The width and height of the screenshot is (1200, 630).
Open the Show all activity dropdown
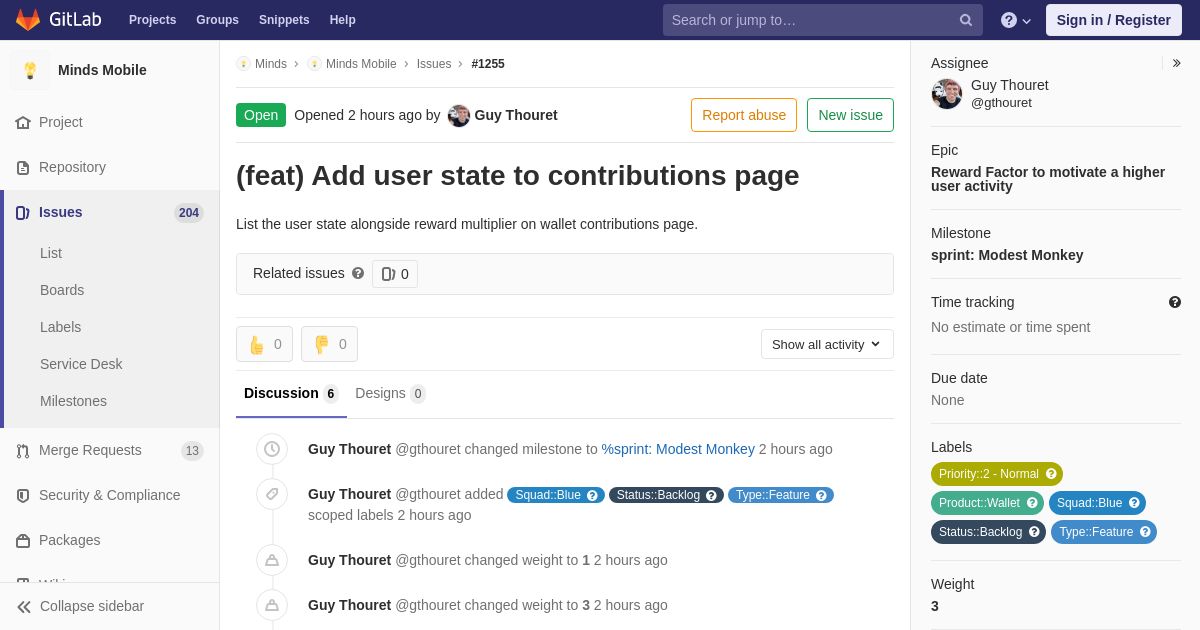(x=827, y=344)
